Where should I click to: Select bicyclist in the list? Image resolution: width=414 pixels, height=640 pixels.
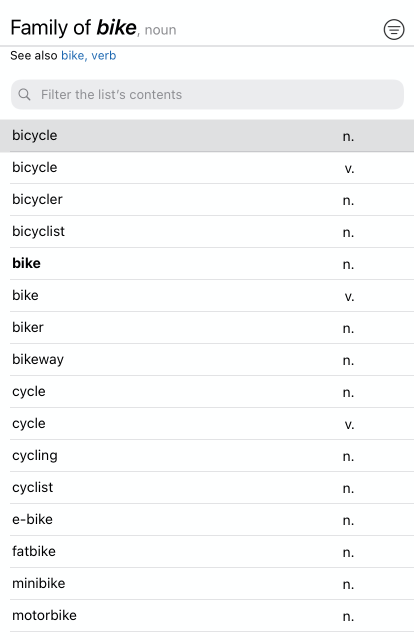pyautogui.click(x=212, y=231)
